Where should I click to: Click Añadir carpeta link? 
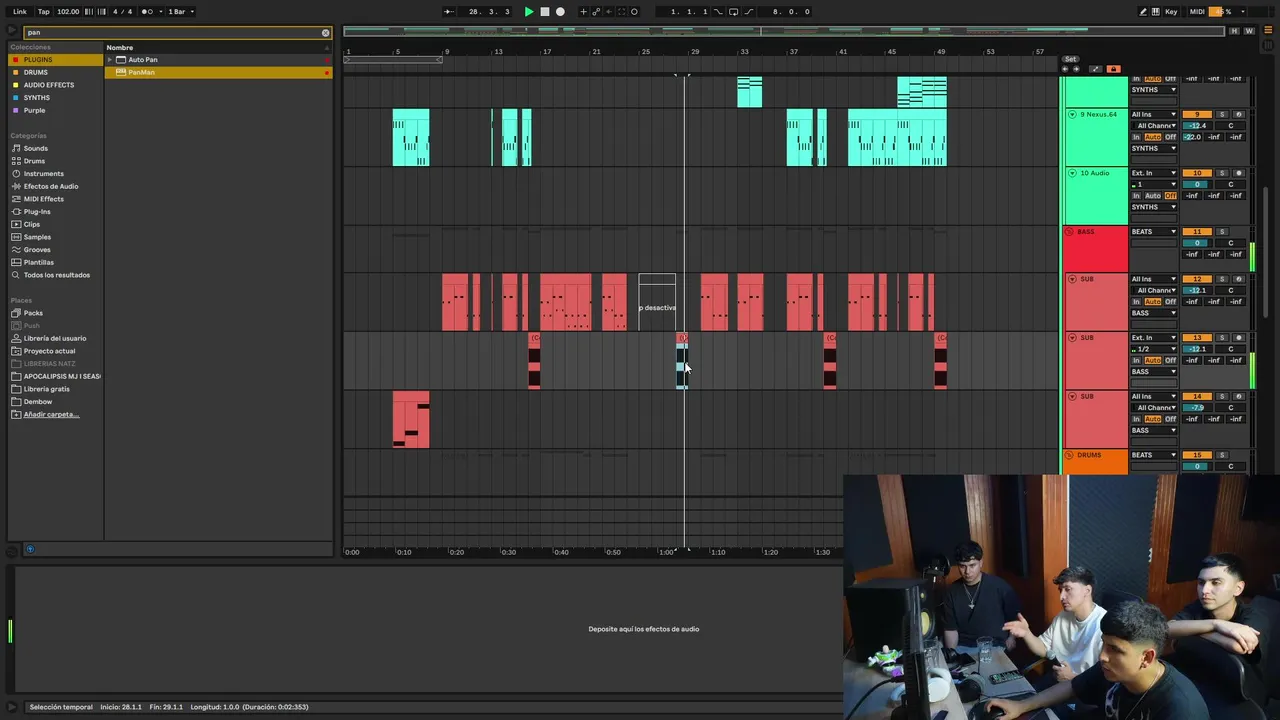pos(51,414)
